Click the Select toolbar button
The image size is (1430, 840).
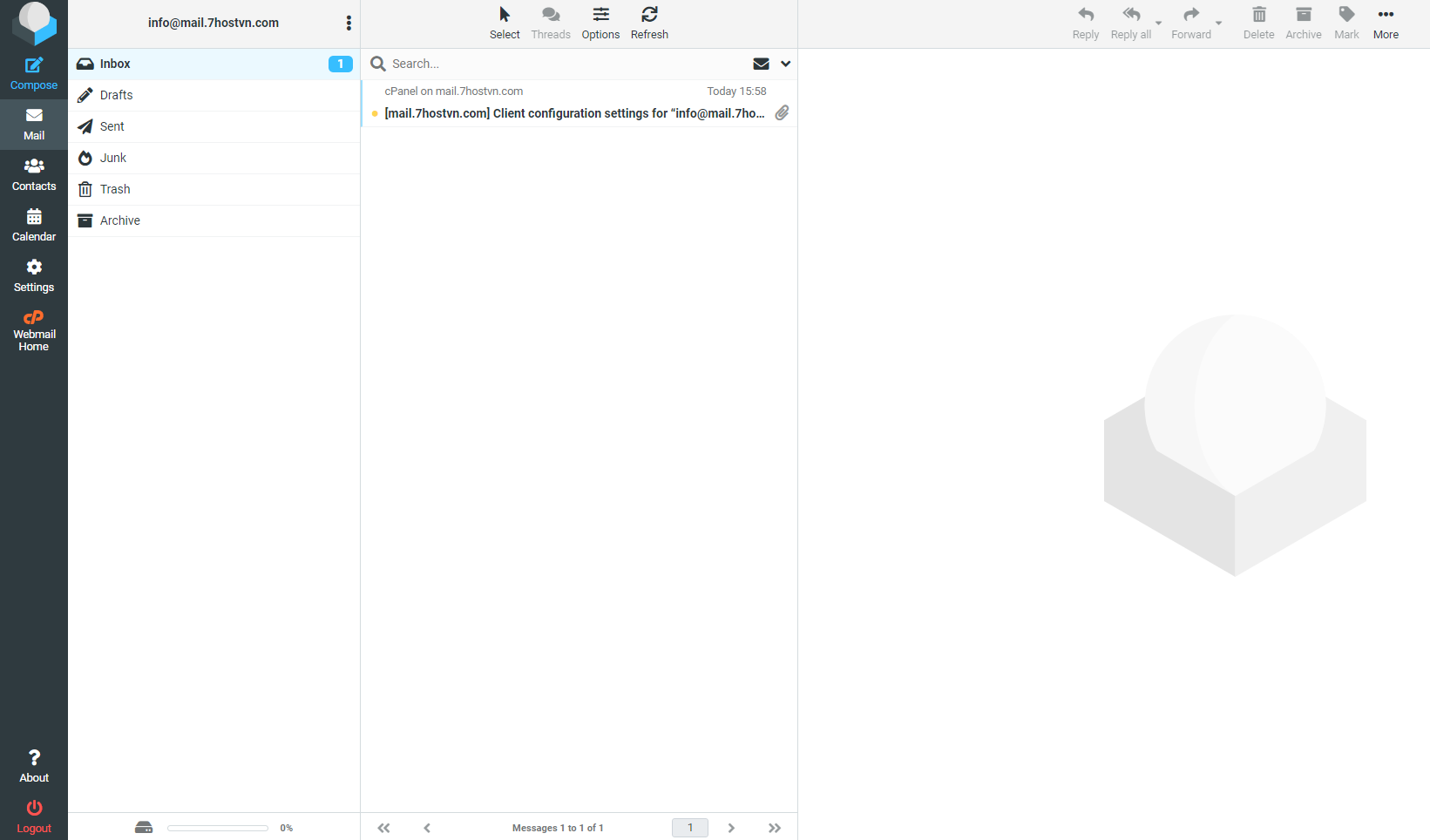(505, 24)
